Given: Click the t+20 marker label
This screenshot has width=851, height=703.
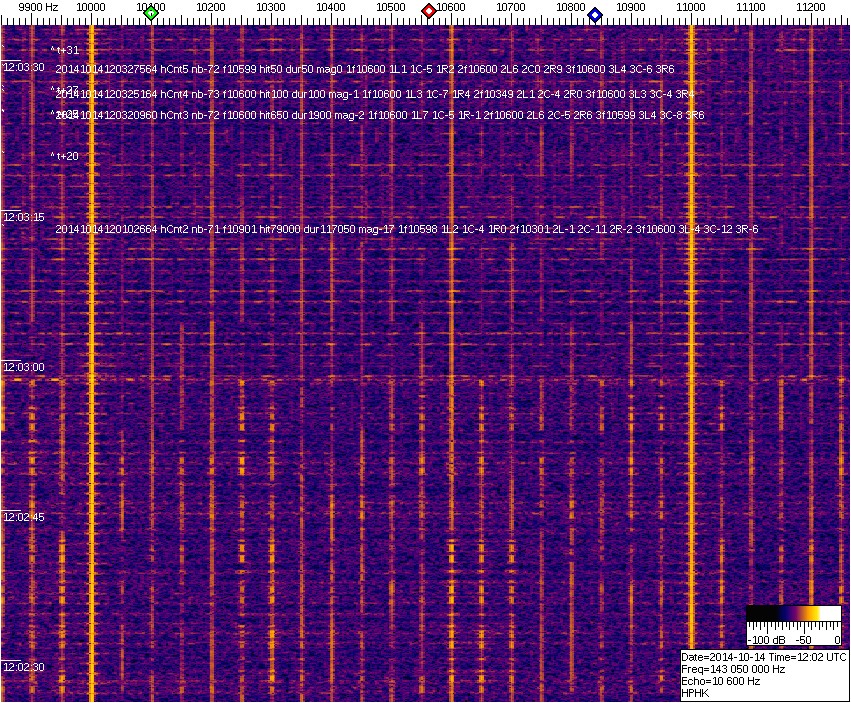Looking at the screenshot, I should [x=65, y=156].
